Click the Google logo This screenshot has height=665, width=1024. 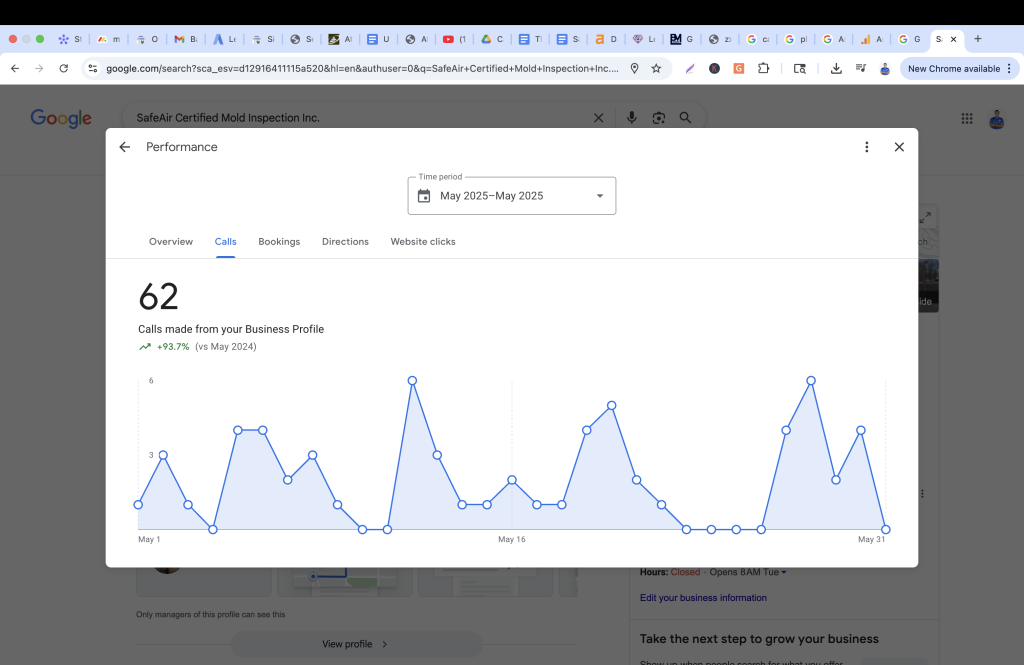click(61, 118)
